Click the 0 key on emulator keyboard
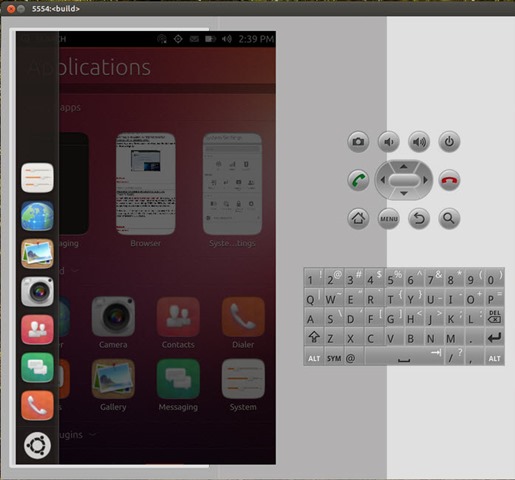 (494, 278)
